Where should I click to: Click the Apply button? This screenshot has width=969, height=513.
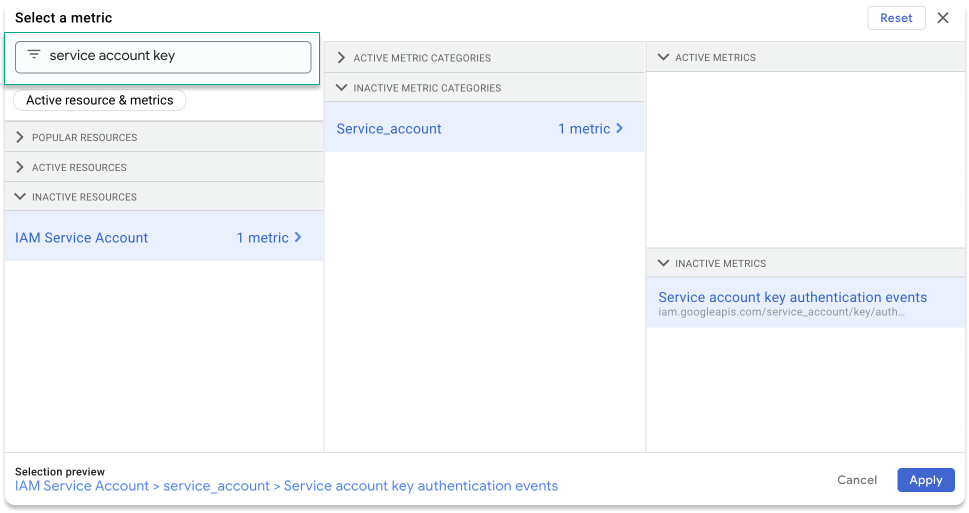(925, 480)
